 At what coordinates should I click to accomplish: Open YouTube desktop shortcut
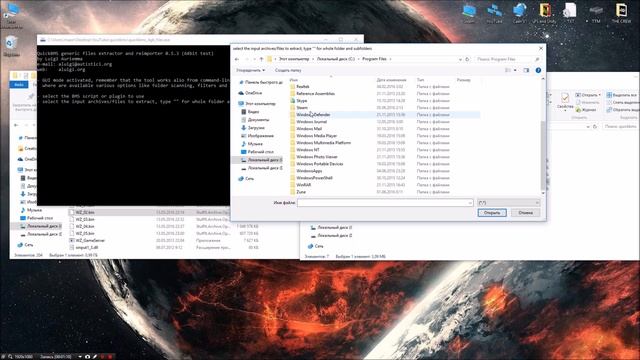pos(494,13)
